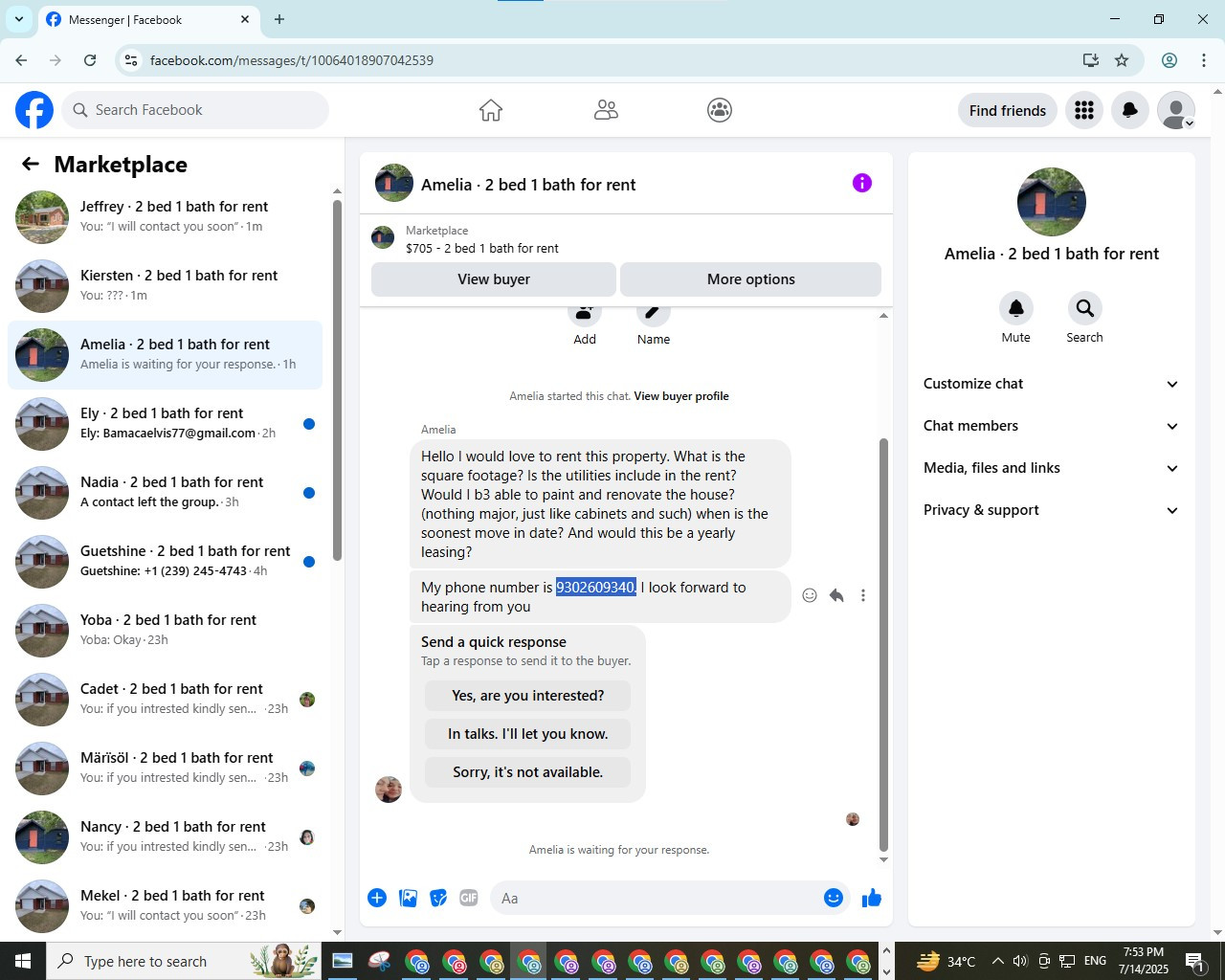Image resolution: width=1225 pixels, height=980 pixels.
Task: Expand the Chat members section
Action: tap(1051, 426)
